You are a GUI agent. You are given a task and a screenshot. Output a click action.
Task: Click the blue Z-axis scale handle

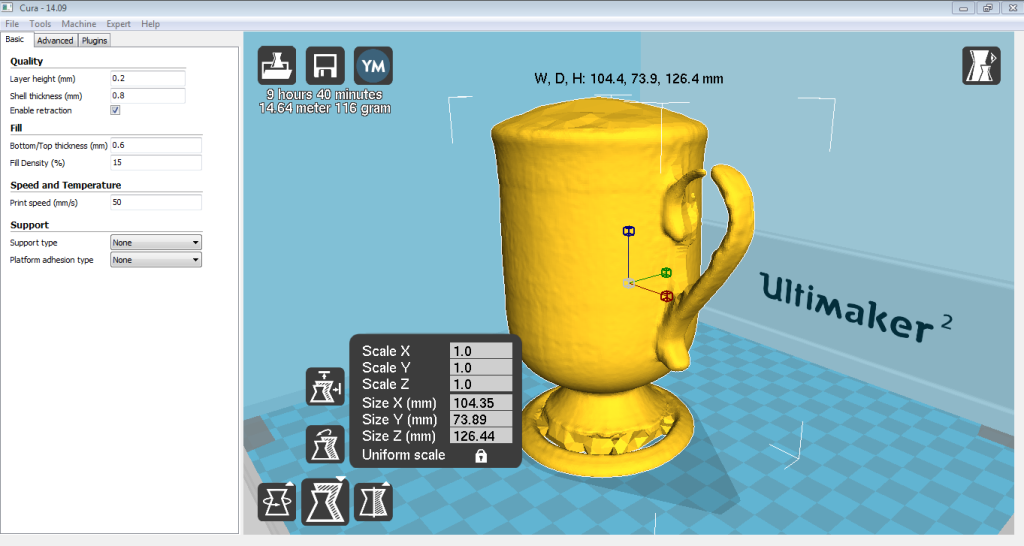(x=629, y=231)
